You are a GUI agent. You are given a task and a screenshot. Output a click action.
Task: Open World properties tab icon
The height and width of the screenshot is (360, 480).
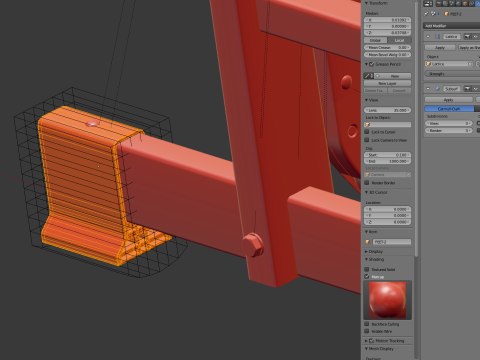458,4
